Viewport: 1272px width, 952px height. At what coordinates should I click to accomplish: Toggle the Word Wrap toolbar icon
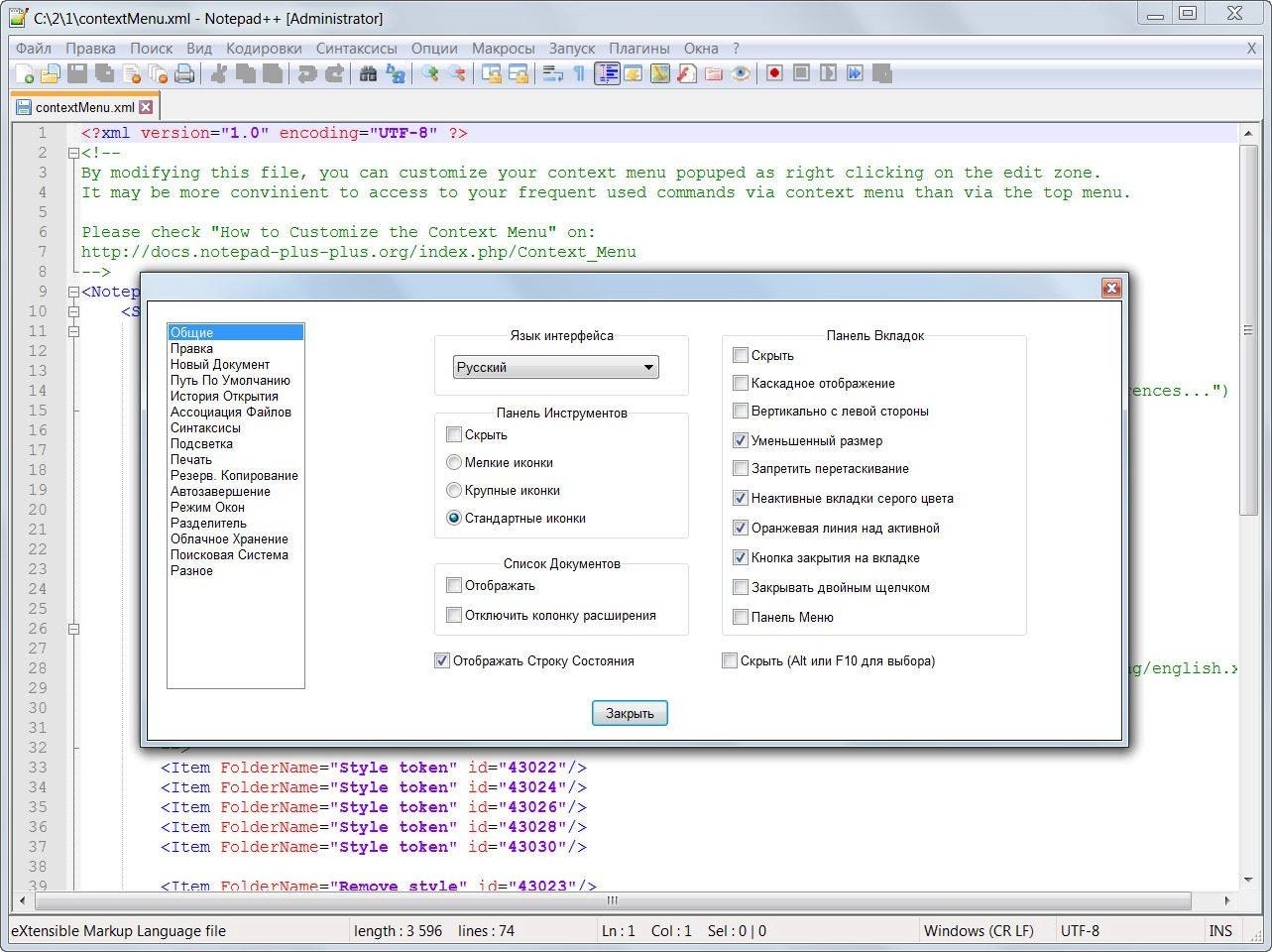point(553,73)
